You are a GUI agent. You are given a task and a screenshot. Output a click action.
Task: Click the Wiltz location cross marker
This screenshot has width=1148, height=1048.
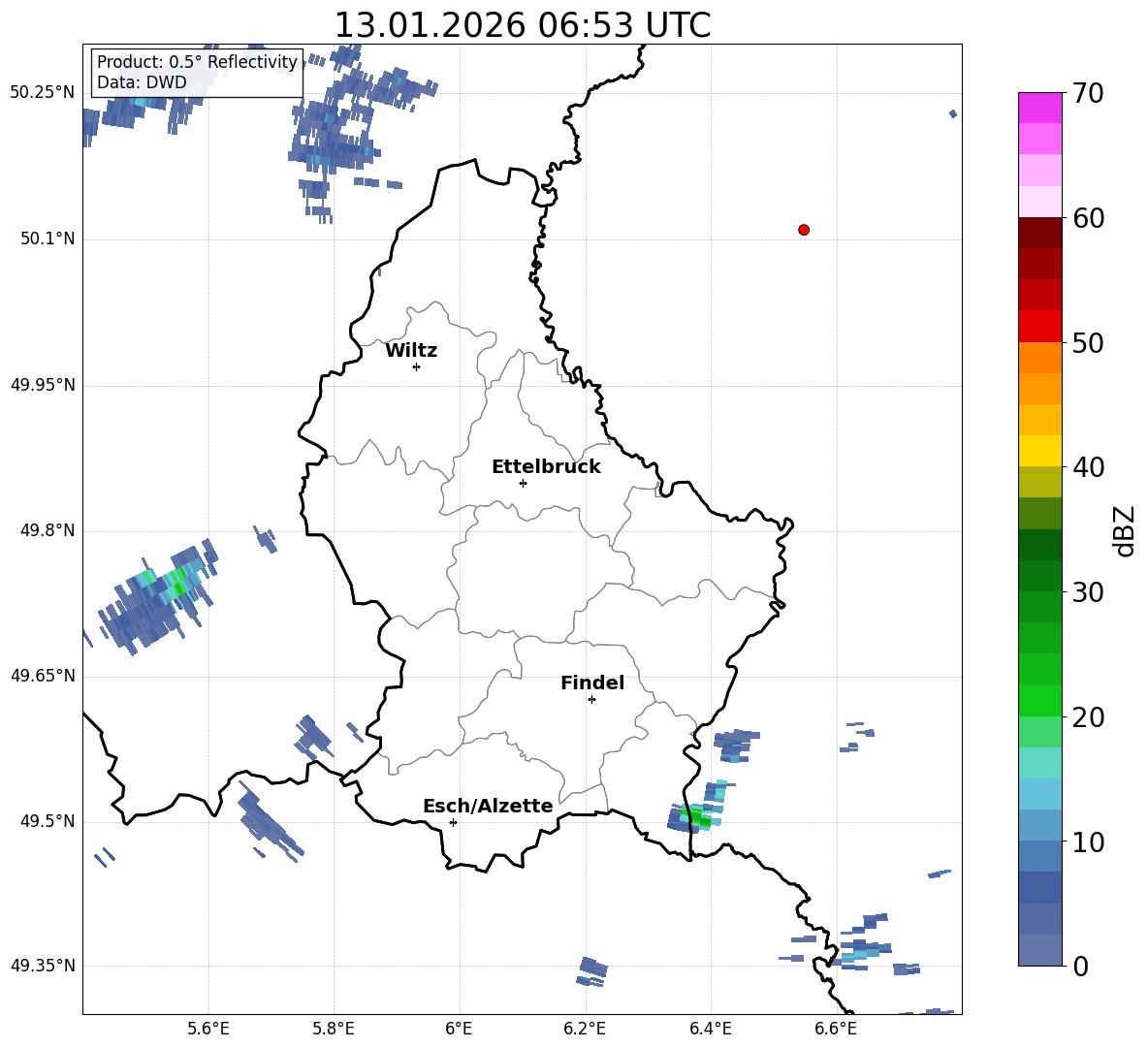[x=416, y=366]
